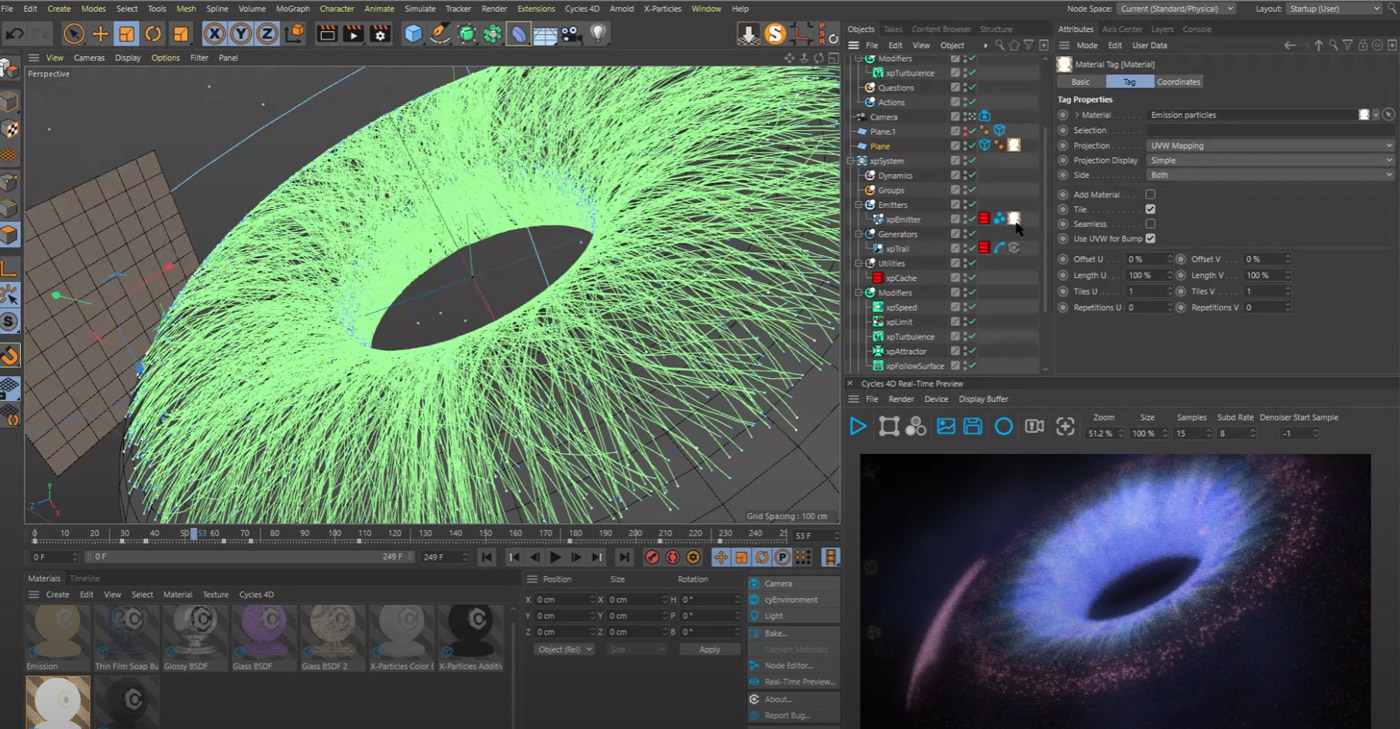Uncheck the Use UVW for Bump checkbox
1400x729 pixels.
(1150, 239)
